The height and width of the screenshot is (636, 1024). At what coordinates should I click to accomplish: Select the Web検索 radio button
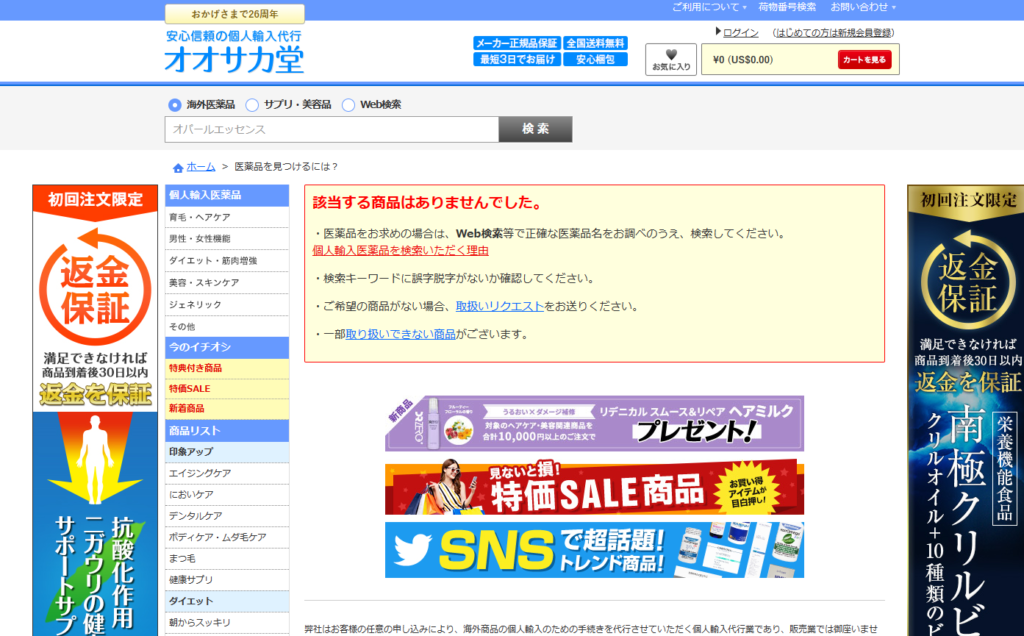(348, 105)
